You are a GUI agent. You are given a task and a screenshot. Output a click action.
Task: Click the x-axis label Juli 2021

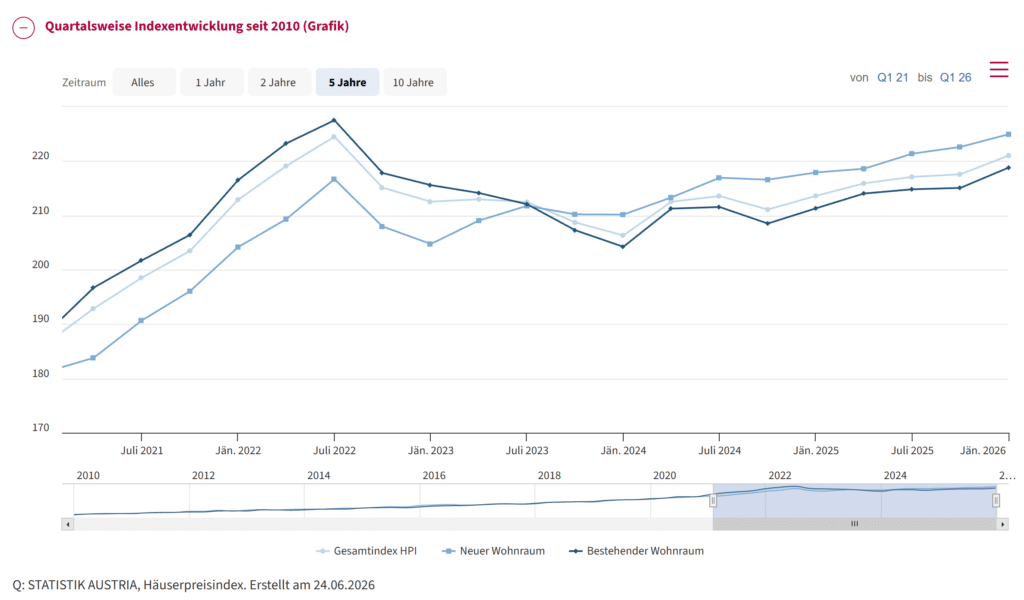142,450
